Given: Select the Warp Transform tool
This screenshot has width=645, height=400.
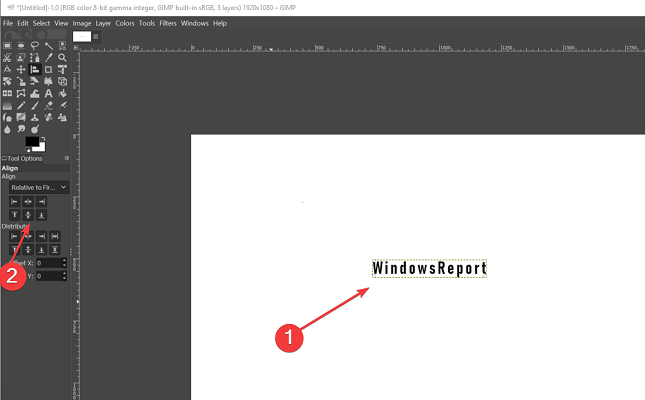Looking at the screenshot, I should pos(35,93).
